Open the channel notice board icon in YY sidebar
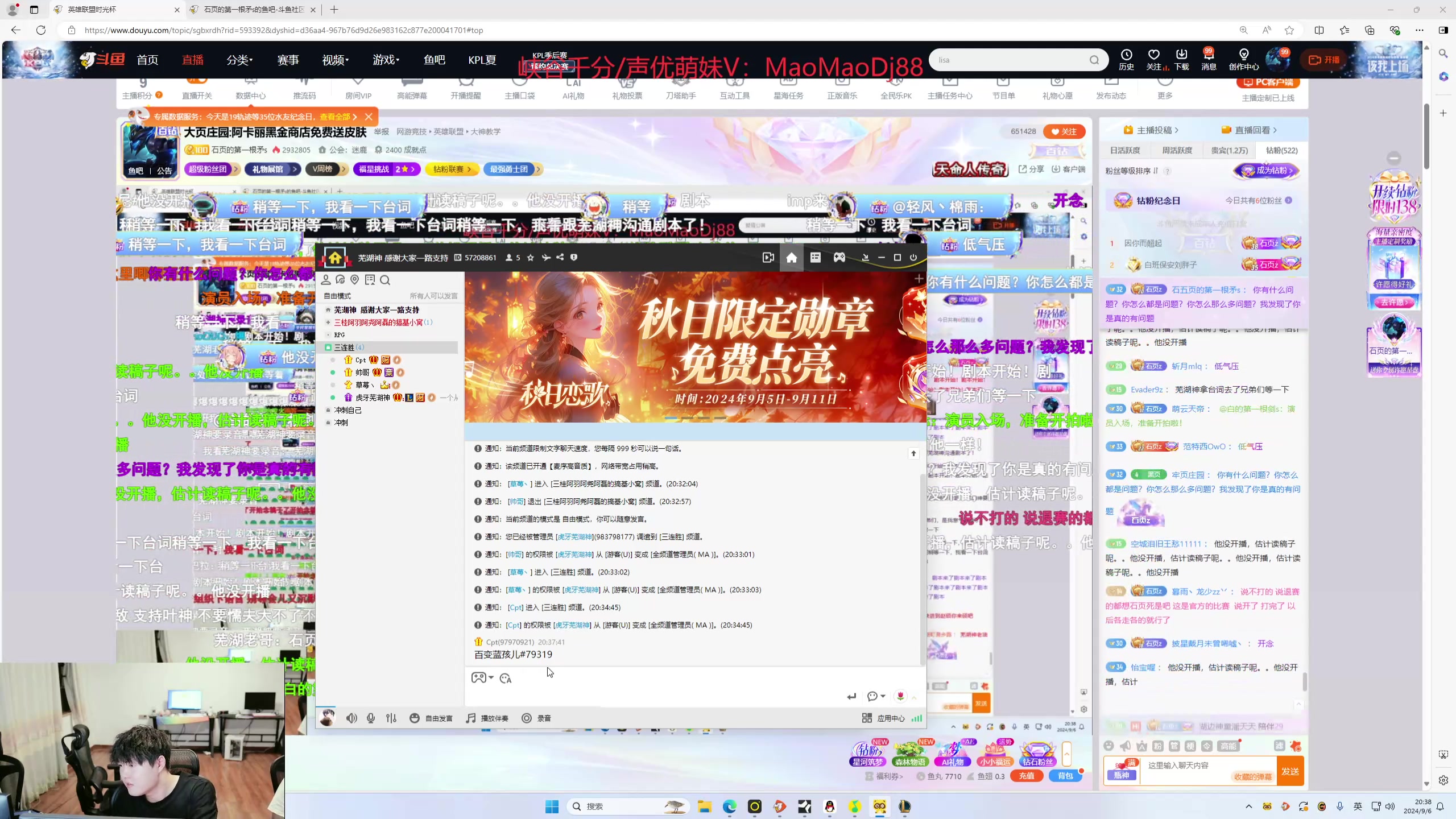Image resolution: width=1456 pixels, height=819 pixels. (x=370, y=280)
